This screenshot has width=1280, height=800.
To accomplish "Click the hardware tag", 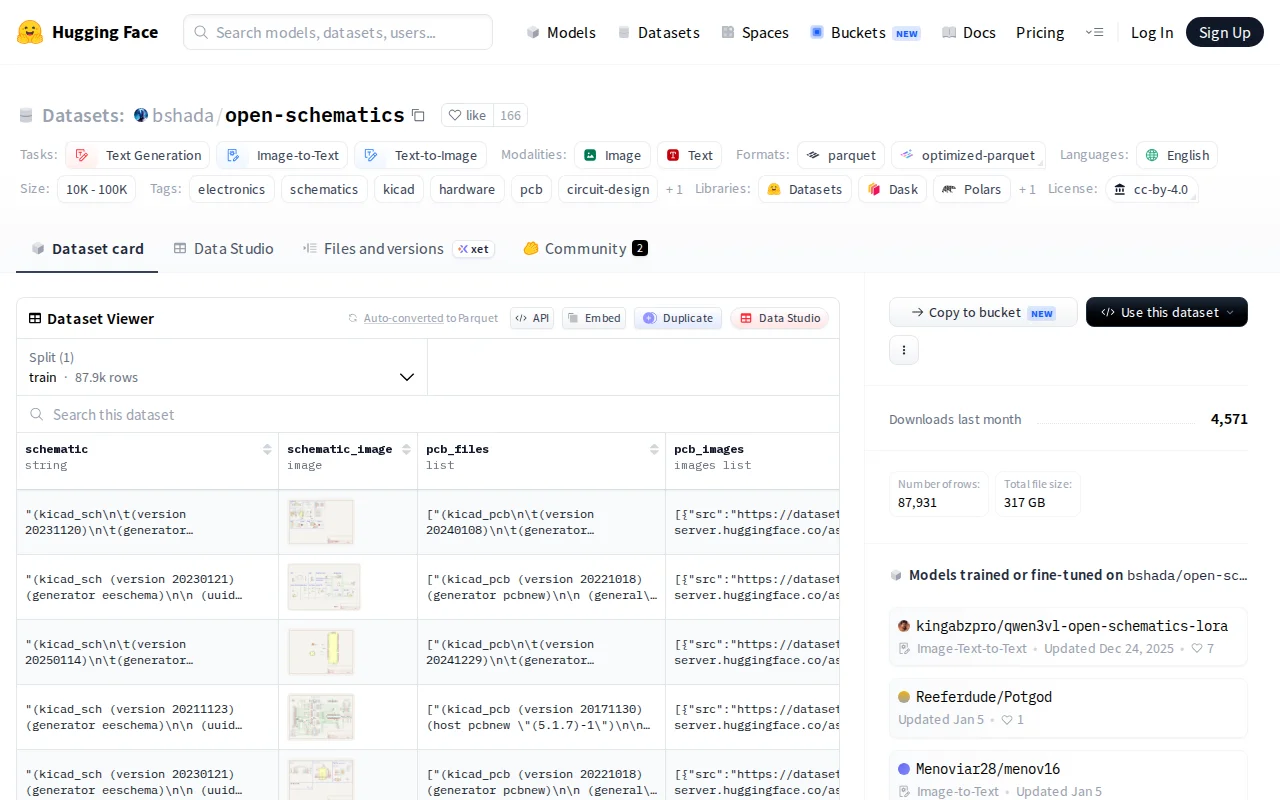I will pos(467,189).
